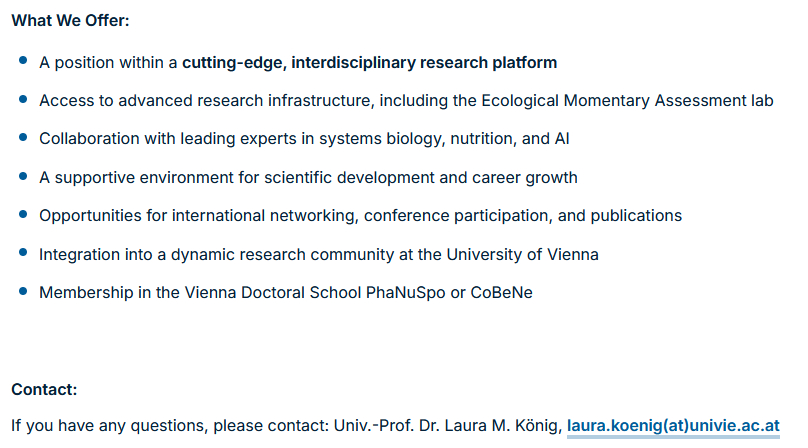
Task: Click the bullet dot before "Membership in the Vienna"
Action: [23, 291]
